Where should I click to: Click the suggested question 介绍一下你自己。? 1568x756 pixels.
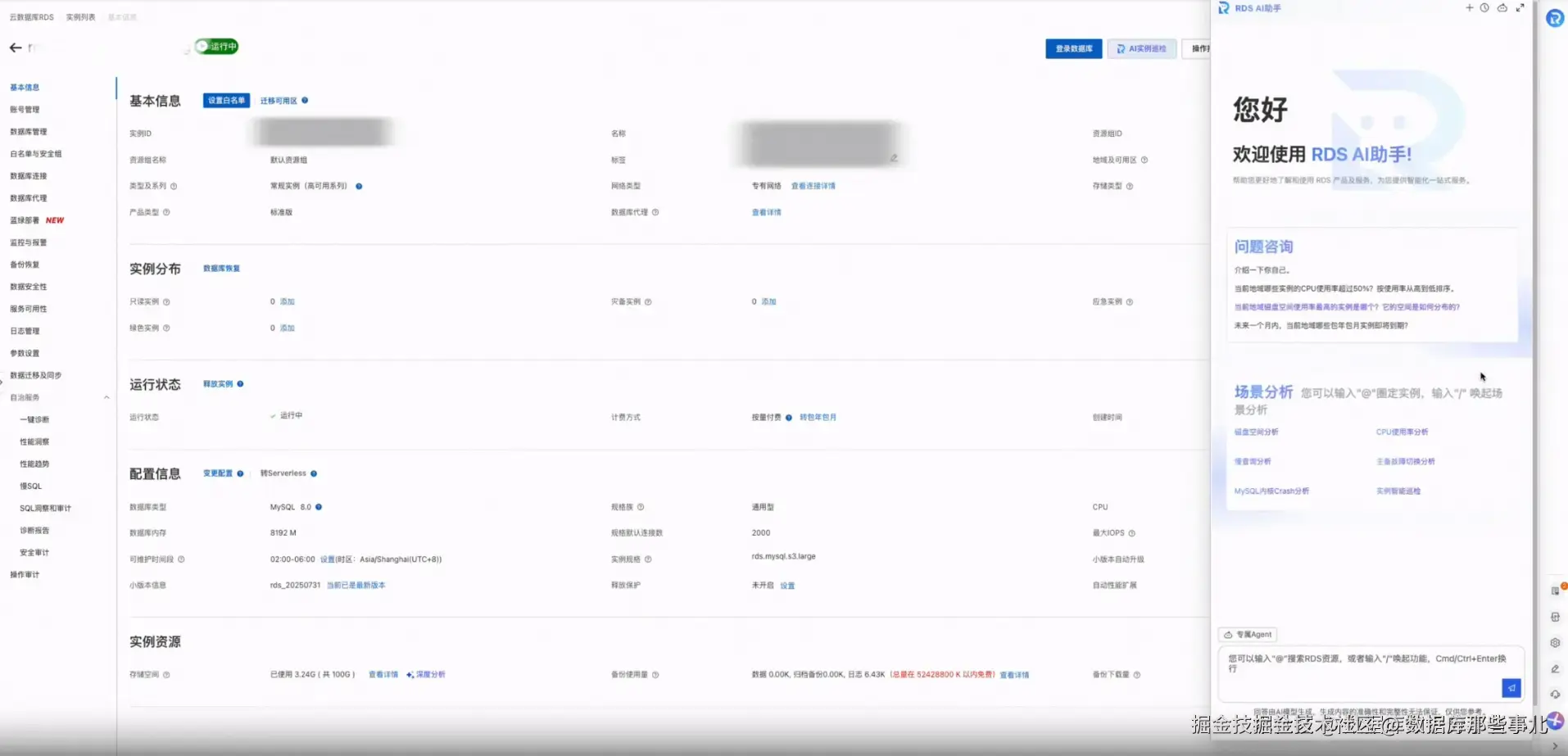(1262, 269)
